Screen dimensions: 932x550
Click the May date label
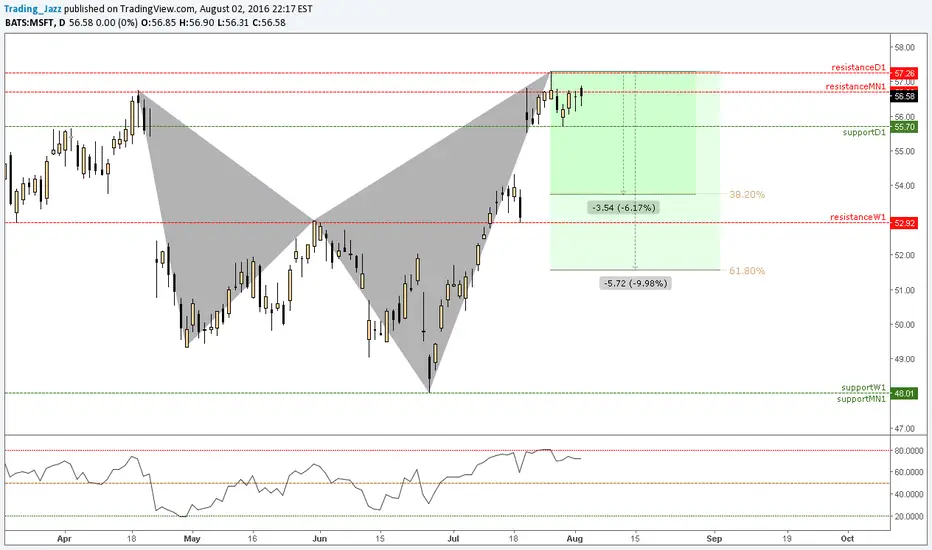click(192, 539)
